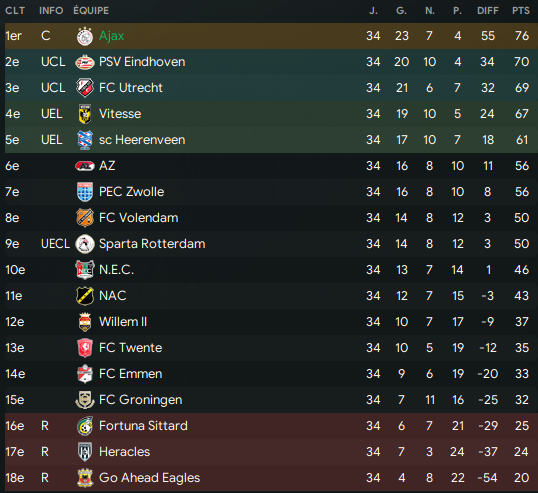Click the sc Heerenveen badge icon

pyautogui.click(x=85, y=140)
